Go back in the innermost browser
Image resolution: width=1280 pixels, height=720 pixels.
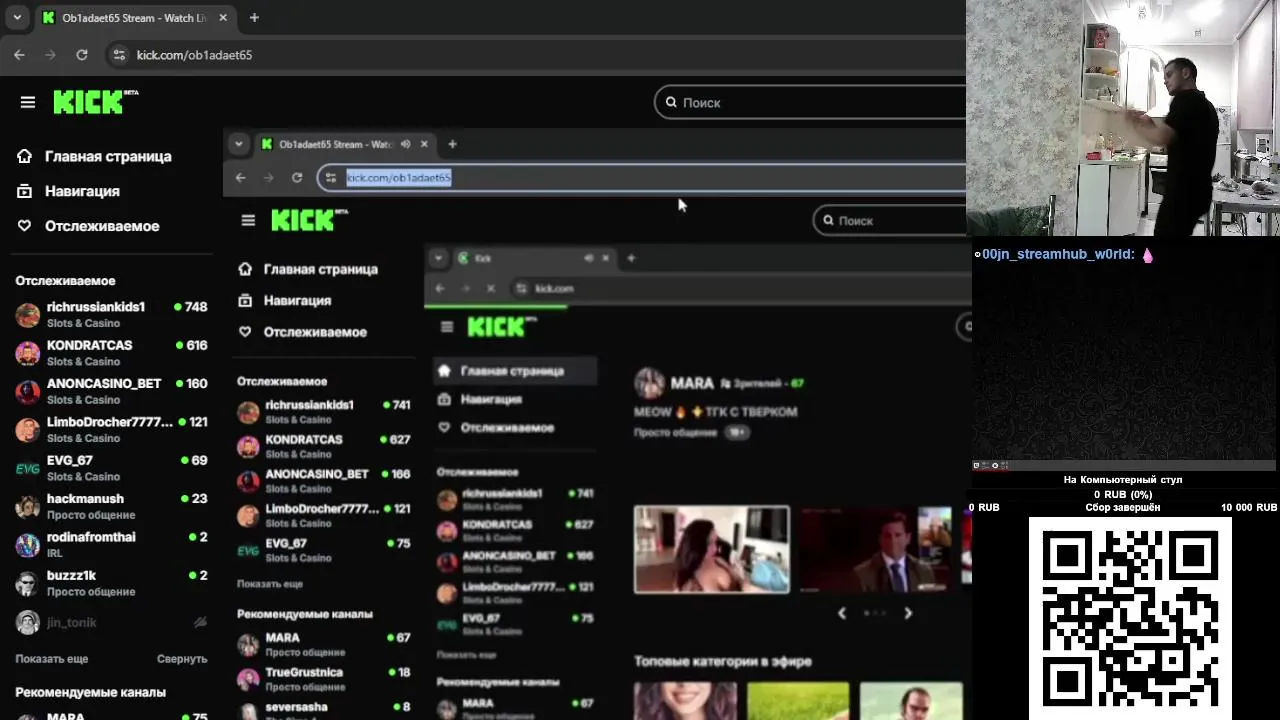coord(440,288)
